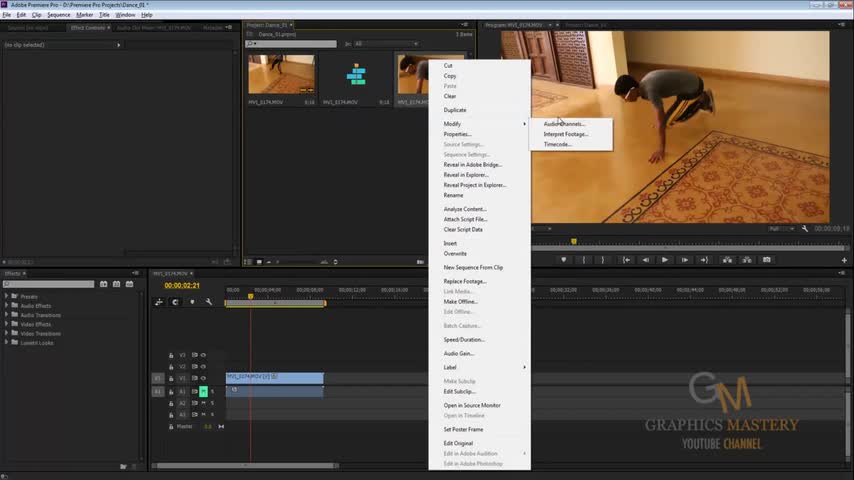Screen dimensions: 854x480
Task: Toggle sync lock on track A2
Action: pyautogui.click(x=194, y=403)
